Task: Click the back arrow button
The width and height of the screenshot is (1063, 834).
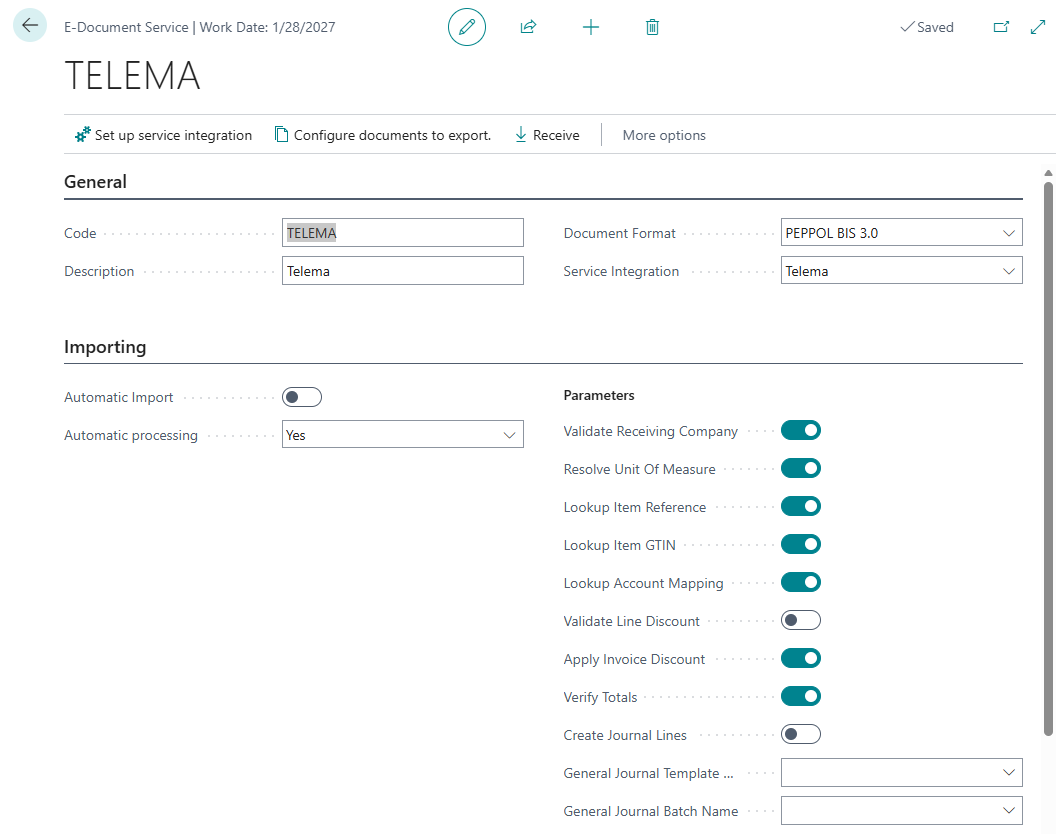Action: coord(30,26)
